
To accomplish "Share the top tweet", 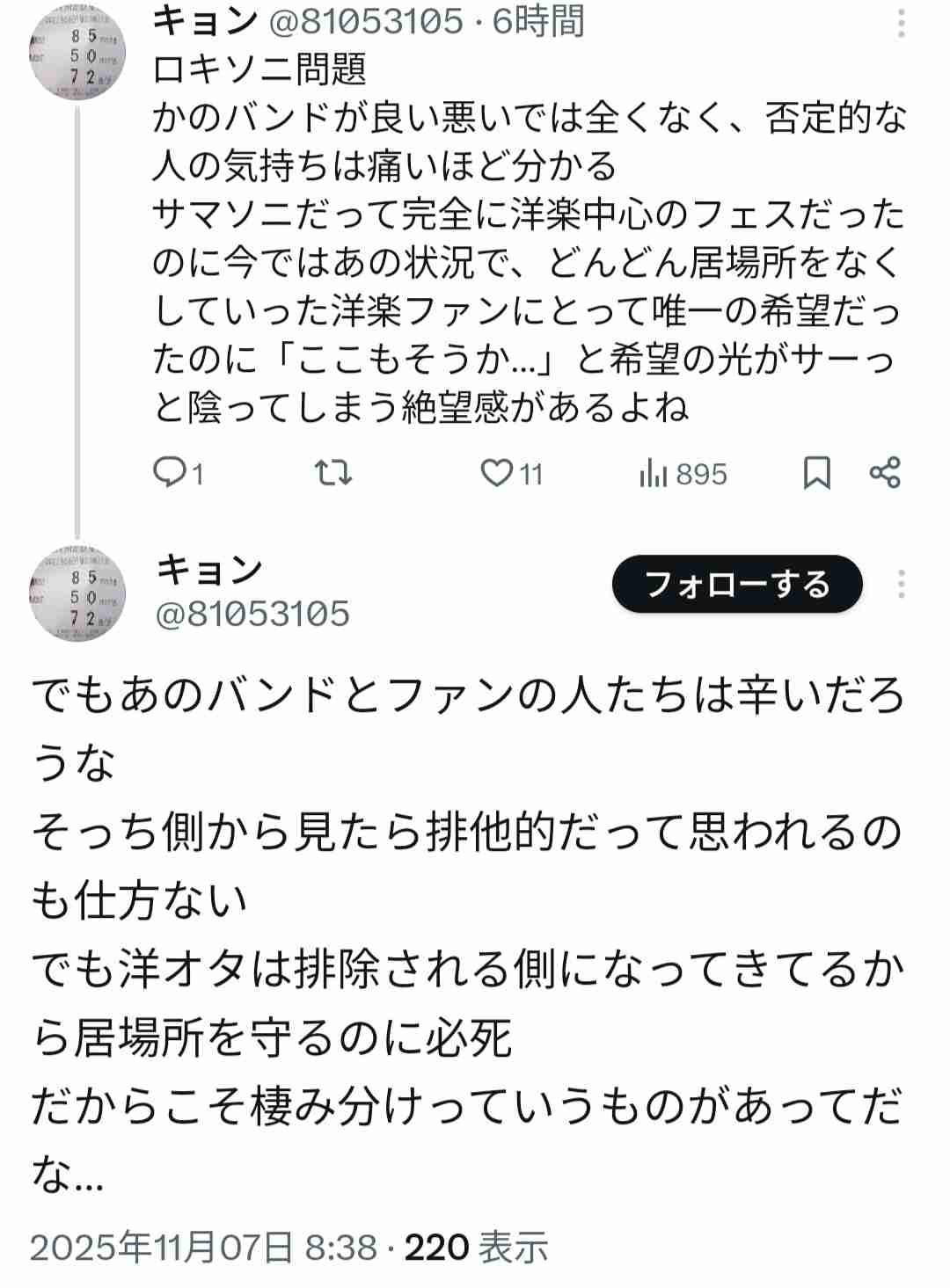I will [x=884, y=473].
